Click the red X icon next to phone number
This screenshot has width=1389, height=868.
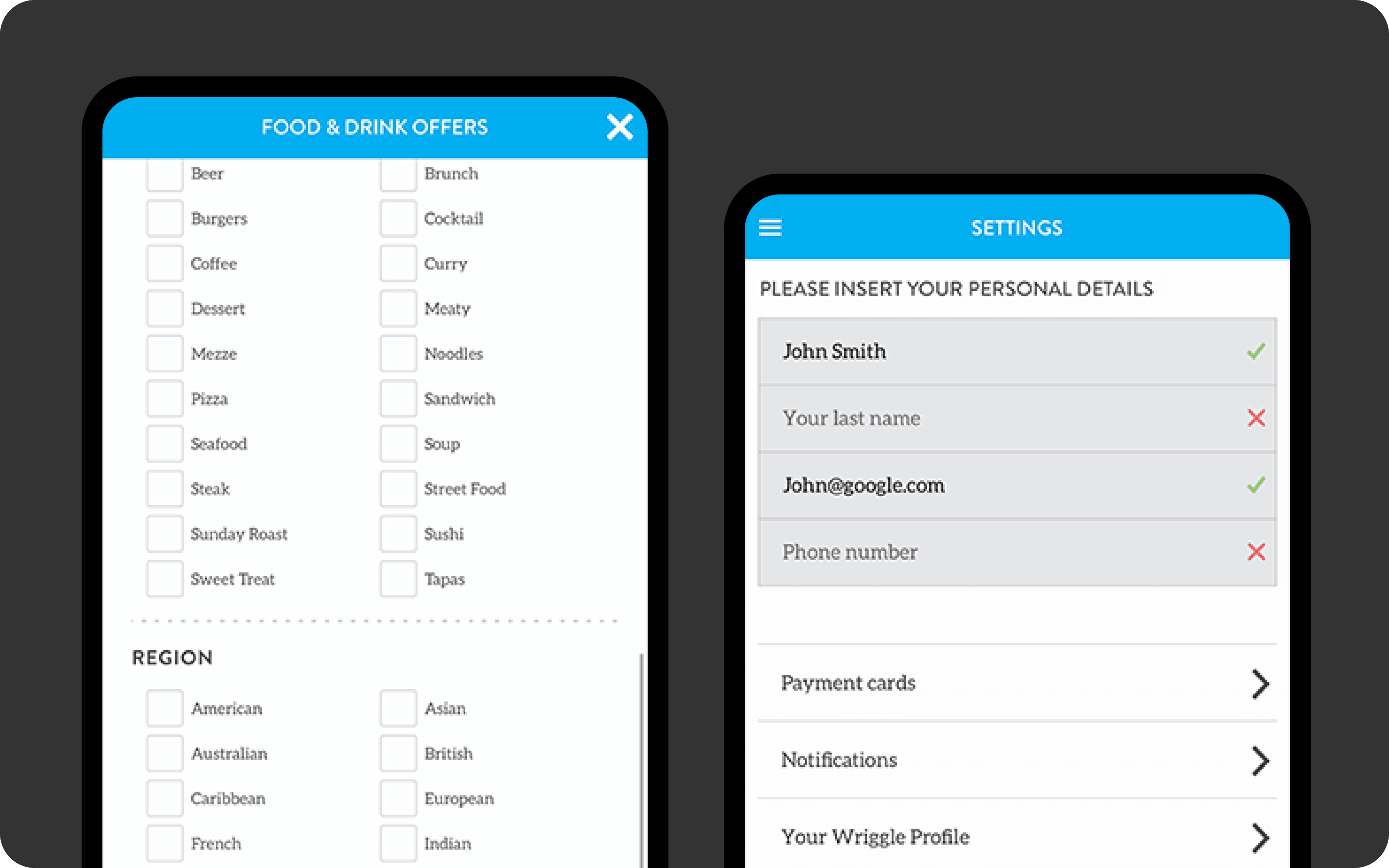pos(1256,551)
